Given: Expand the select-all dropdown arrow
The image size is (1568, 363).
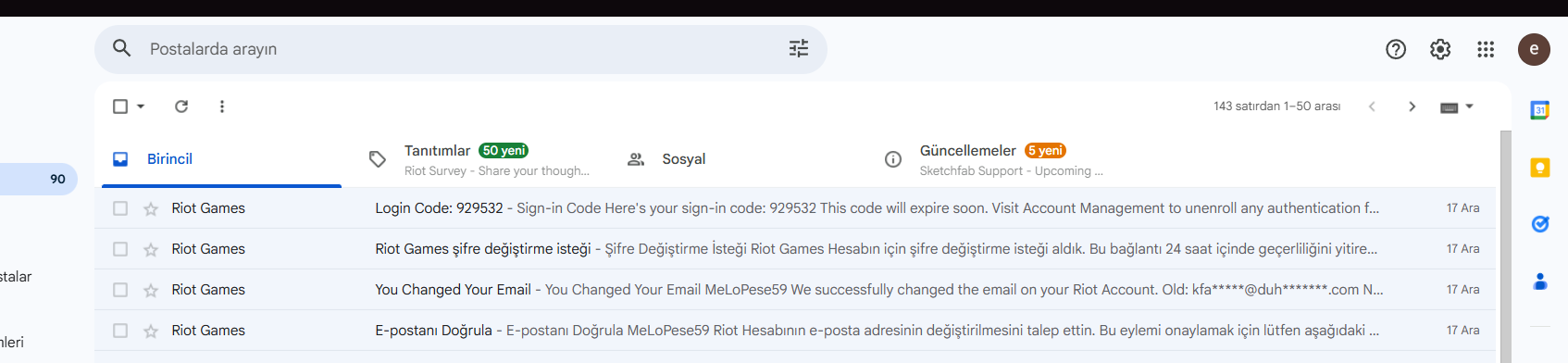Looking at the screenshot, I should click(x=141, y=106).
